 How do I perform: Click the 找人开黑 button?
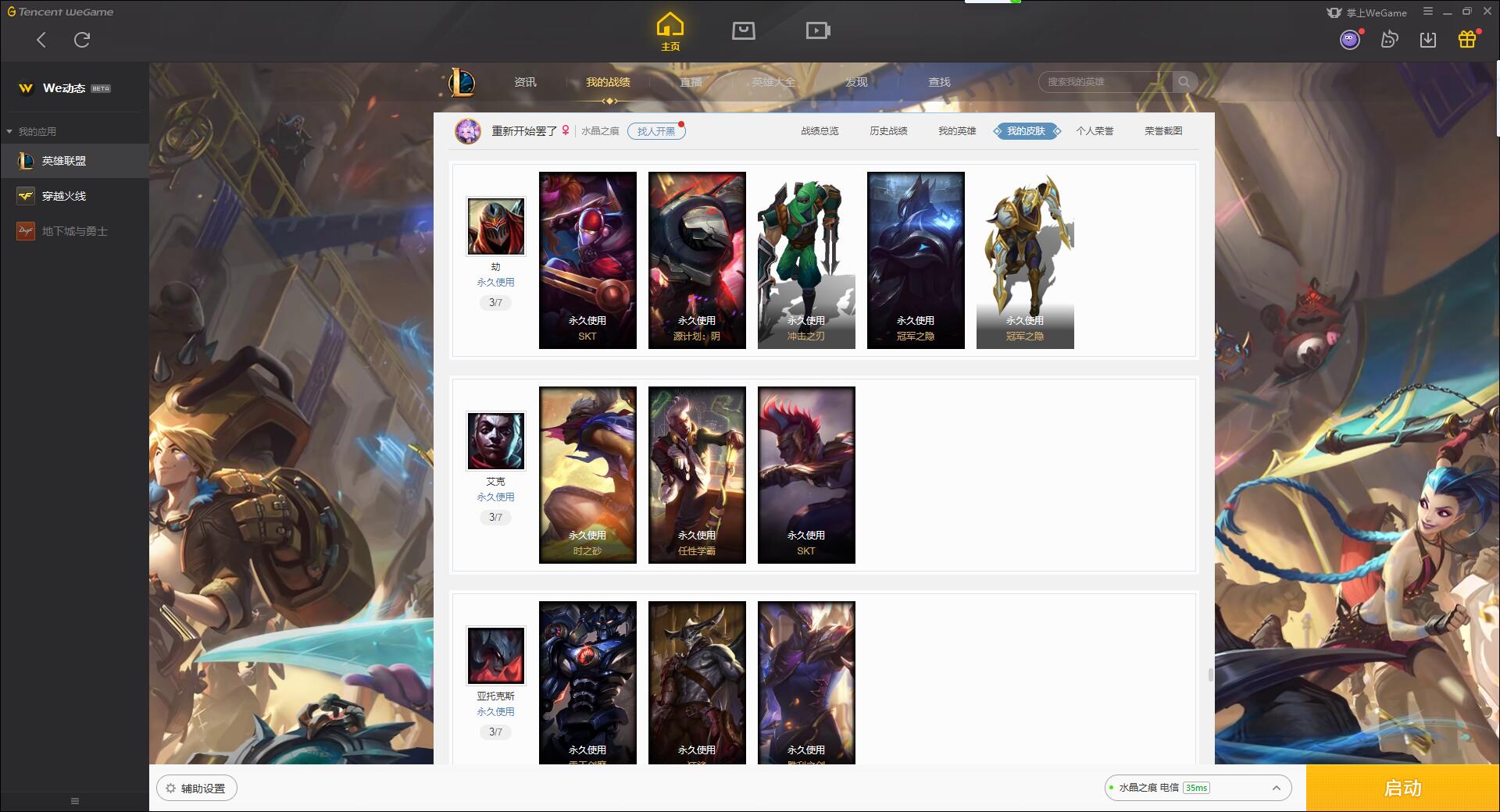pos(656,131)
